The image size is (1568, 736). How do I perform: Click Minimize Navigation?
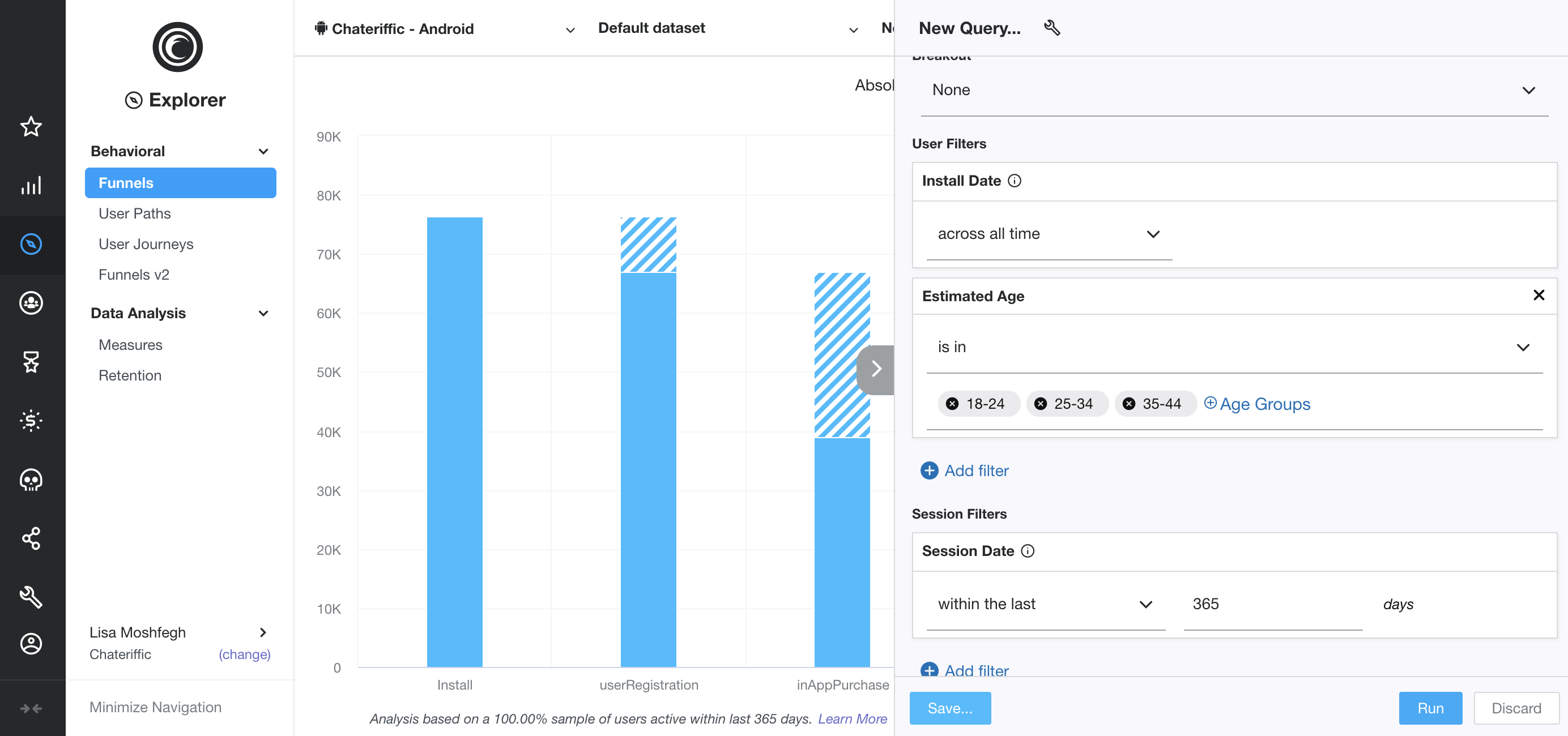coord(155,708)
